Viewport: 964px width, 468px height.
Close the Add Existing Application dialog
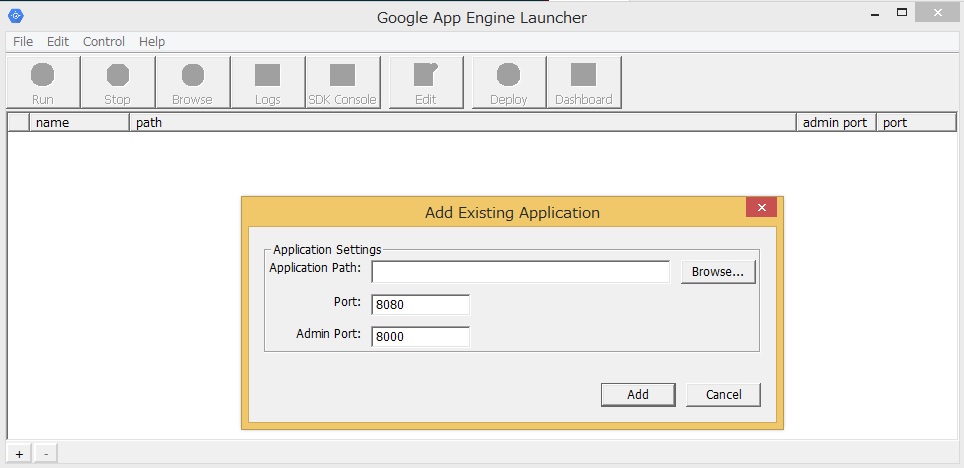pyautogui.click(x=761, y=207)
